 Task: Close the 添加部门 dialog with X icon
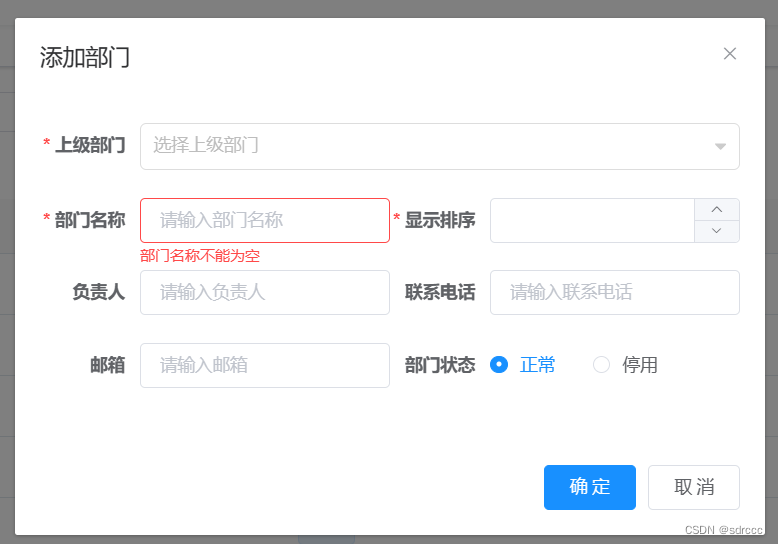click(x=729, y=54)
